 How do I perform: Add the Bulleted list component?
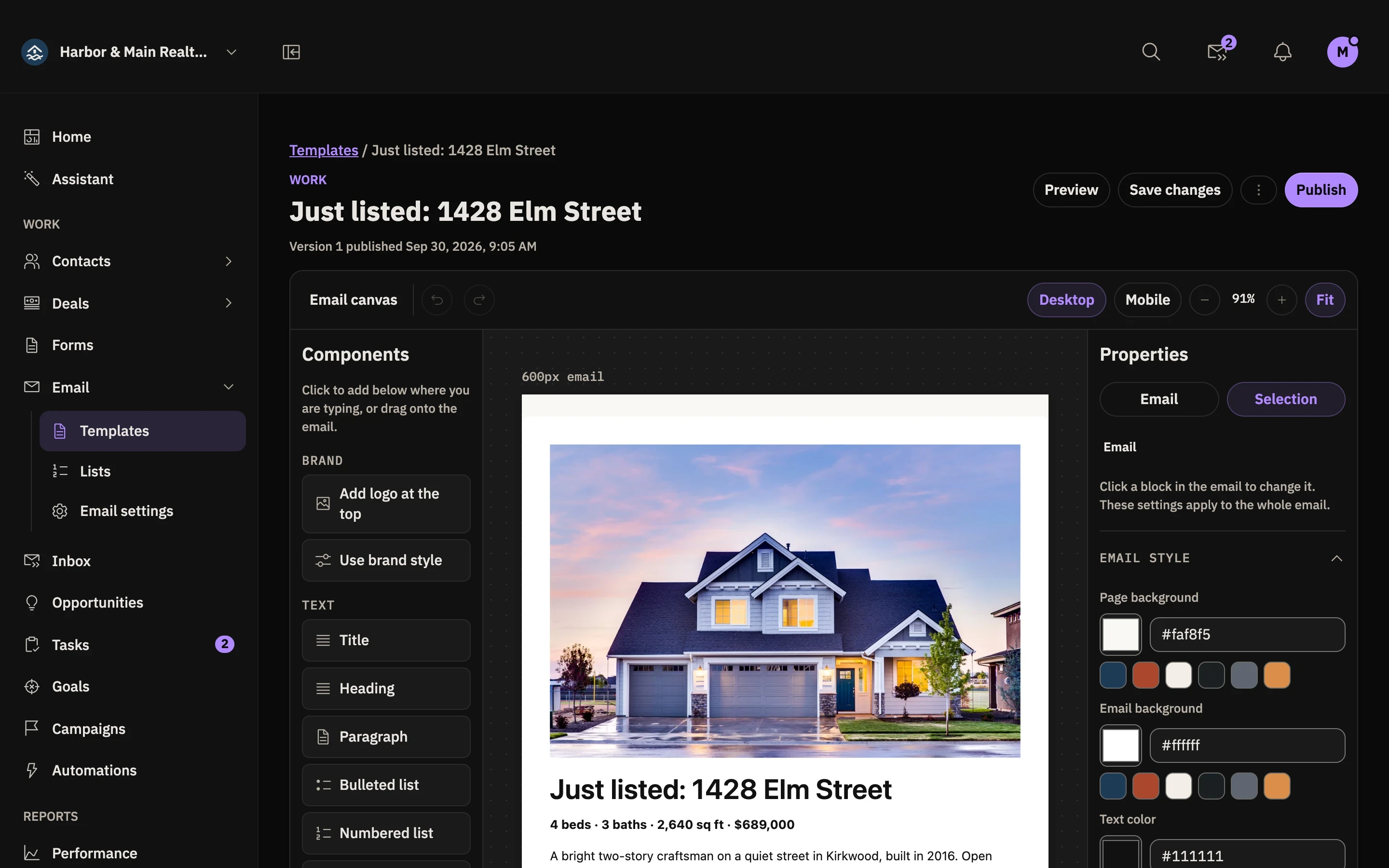coord(386,785)
